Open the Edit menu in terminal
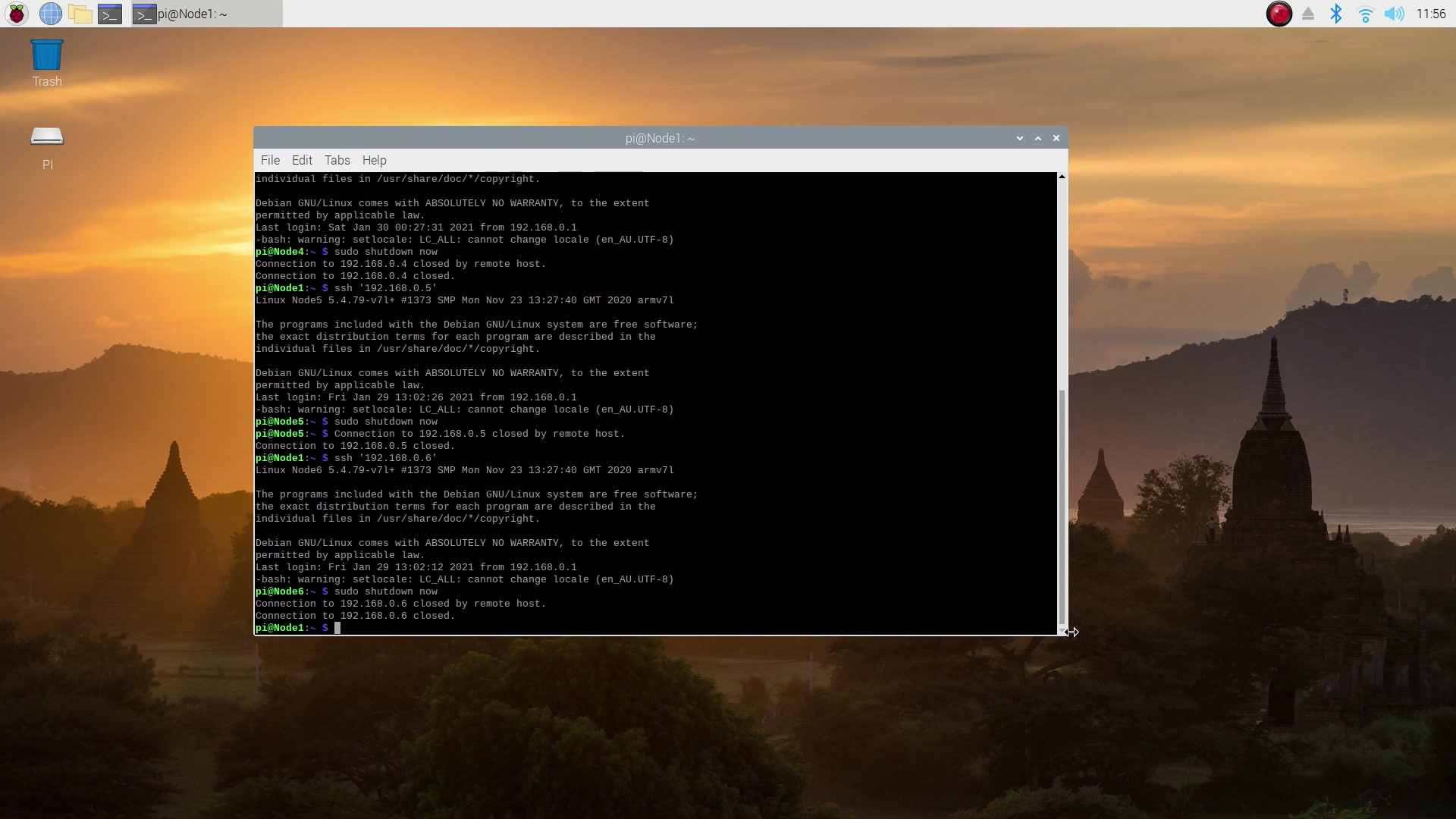 pyautogui.click(x=302, y=160)
